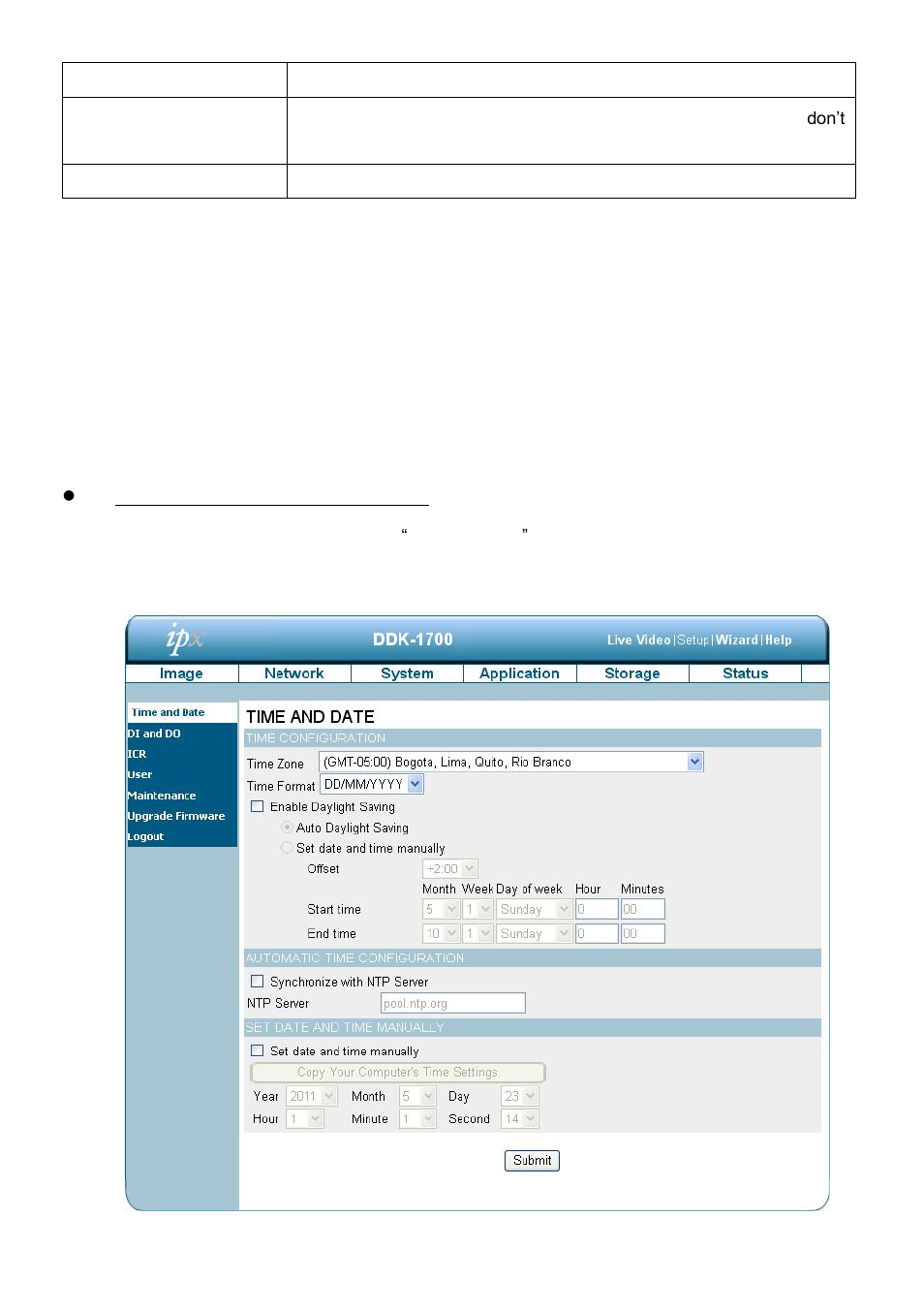Open the Hour dropdown
The width and height of the screenshot is (924, 1312).
click(x=305, y=1118)
